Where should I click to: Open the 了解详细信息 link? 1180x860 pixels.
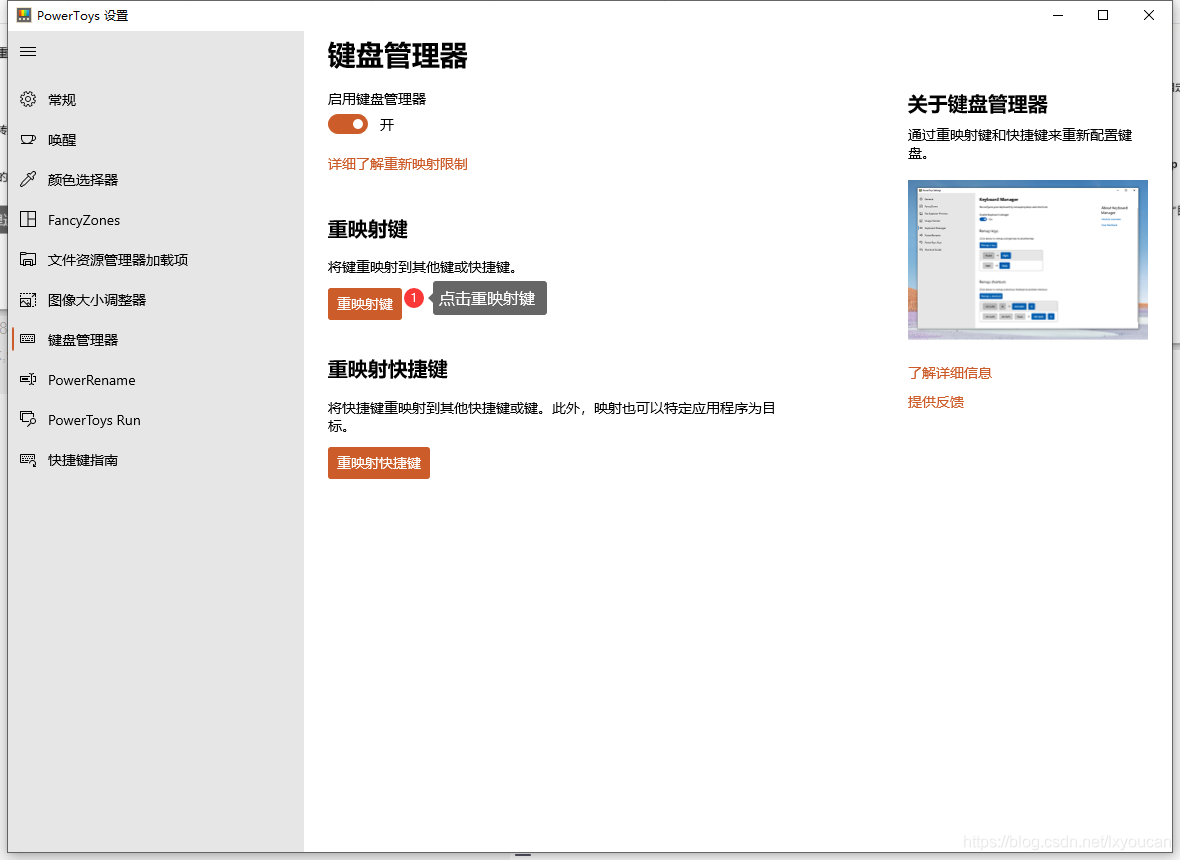coord(950,372)
